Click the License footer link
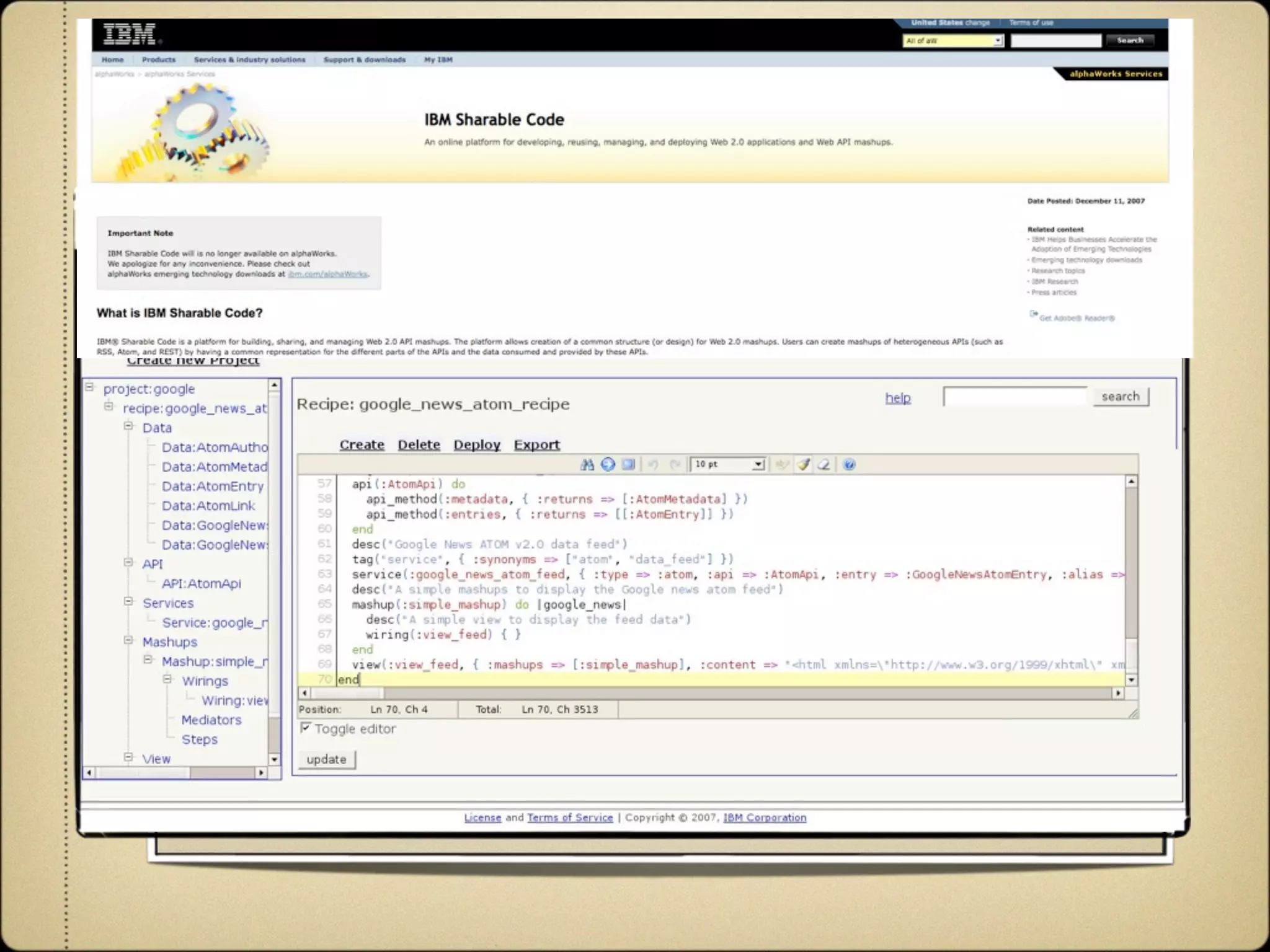The image size is (1270, 952). coord(482,818)
